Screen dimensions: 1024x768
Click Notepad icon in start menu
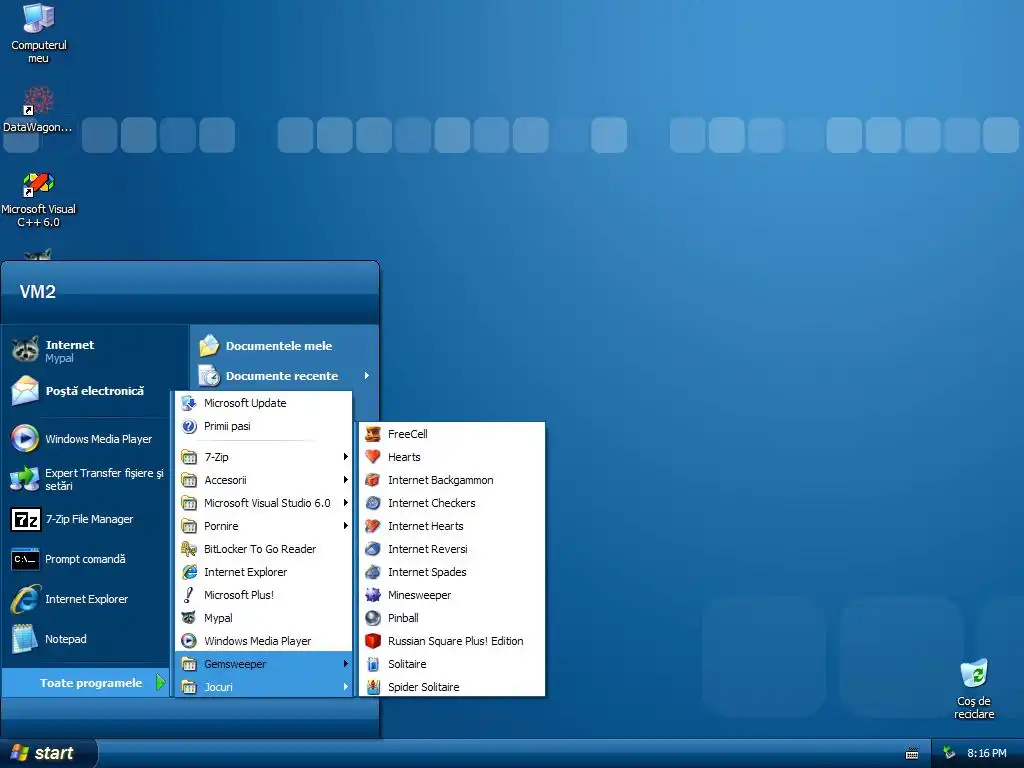click(25, 639)
